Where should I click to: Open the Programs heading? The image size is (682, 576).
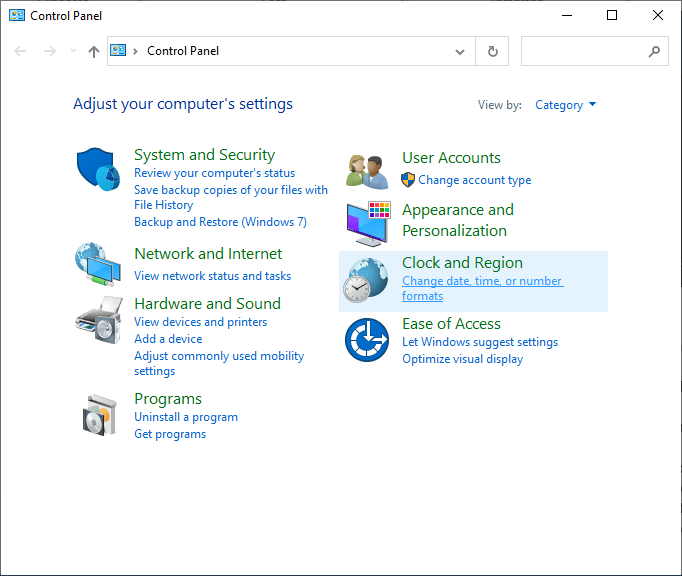click(168, 399)
